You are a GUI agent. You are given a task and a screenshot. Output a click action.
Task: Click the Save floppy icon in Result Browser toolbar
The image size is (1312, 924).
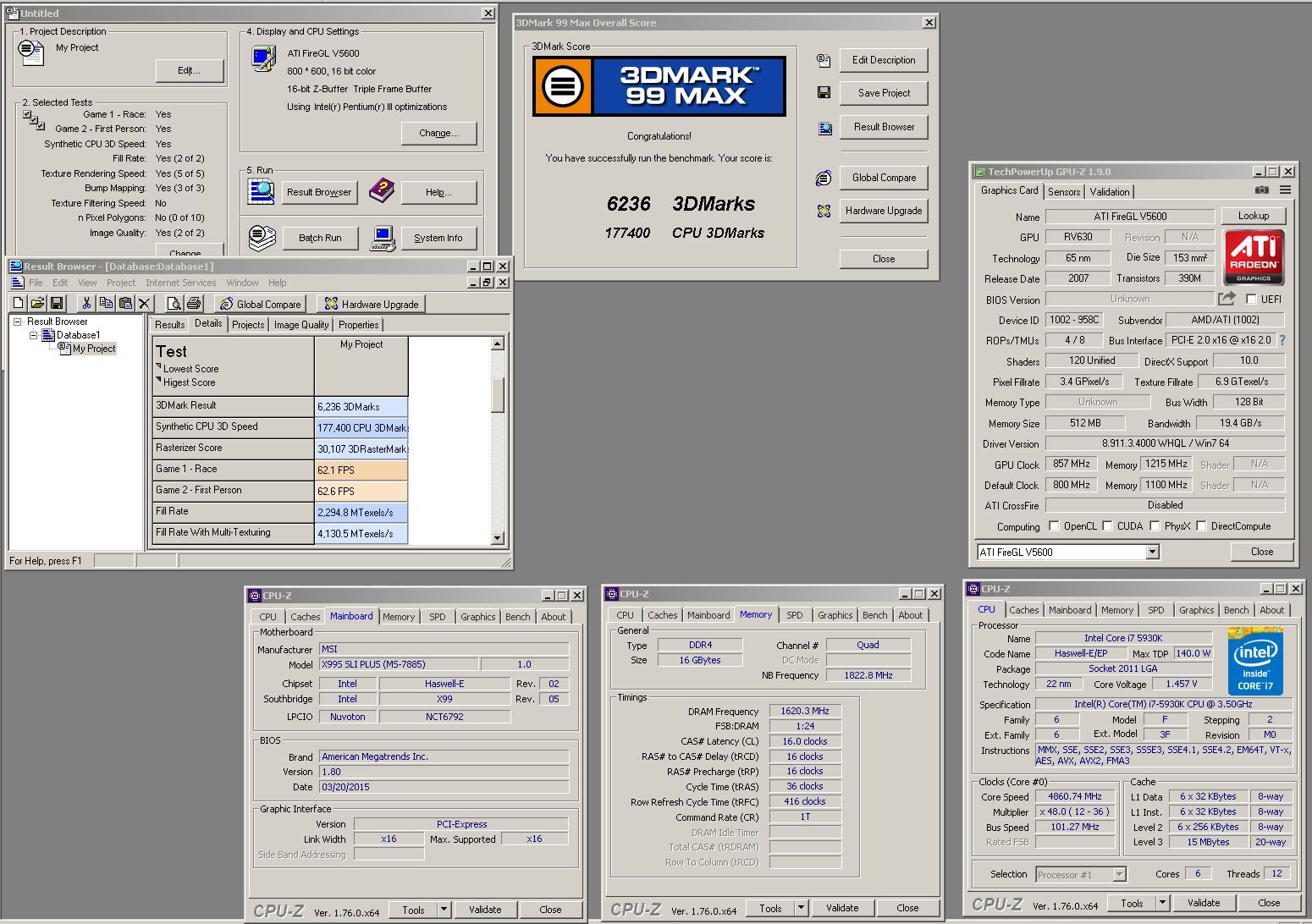57,303
